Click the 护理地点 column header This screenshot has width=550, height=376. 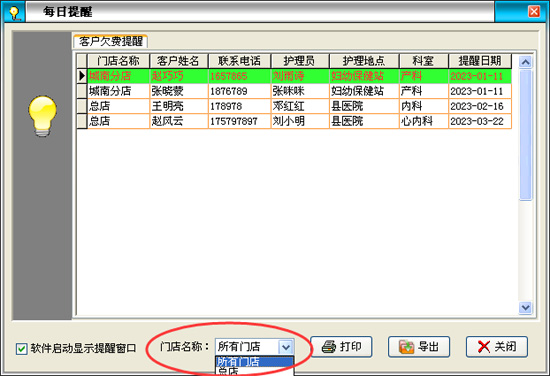364,61
